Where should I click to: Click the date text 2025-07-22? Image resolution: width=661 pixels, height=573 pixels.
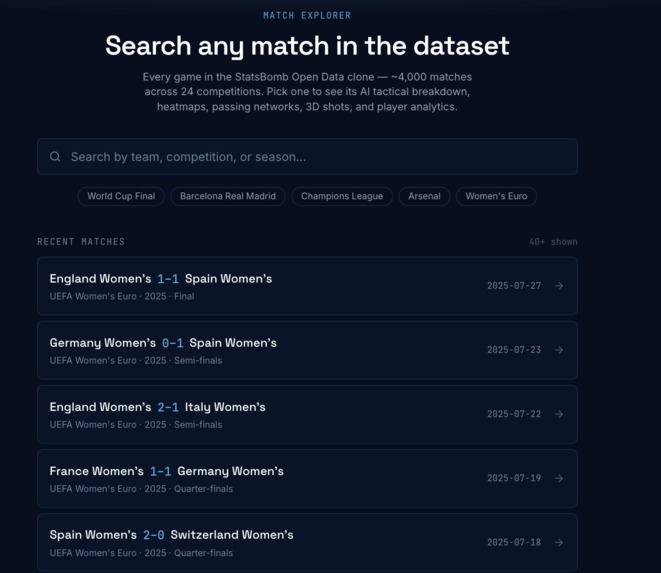[514, 414]
